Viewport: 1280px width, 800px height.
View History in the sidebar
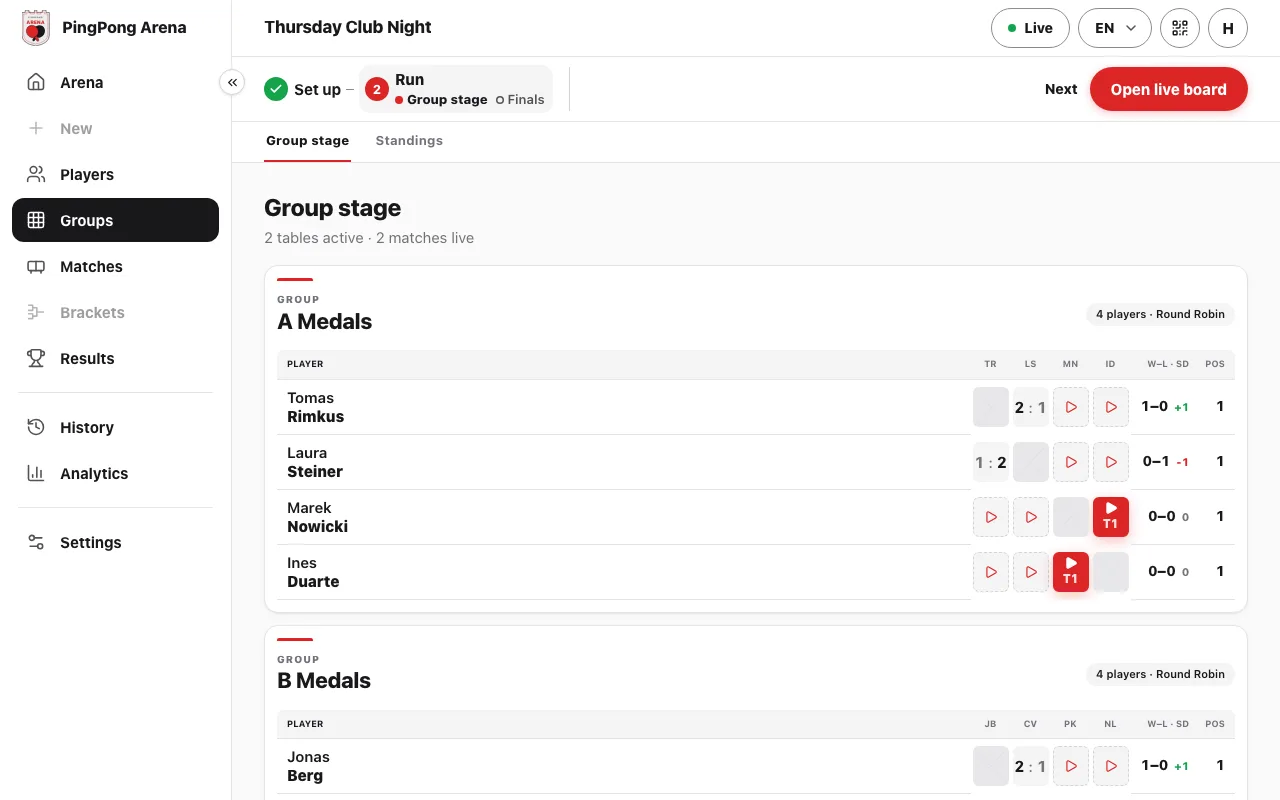pyautogui.click(x=115, y=428)
